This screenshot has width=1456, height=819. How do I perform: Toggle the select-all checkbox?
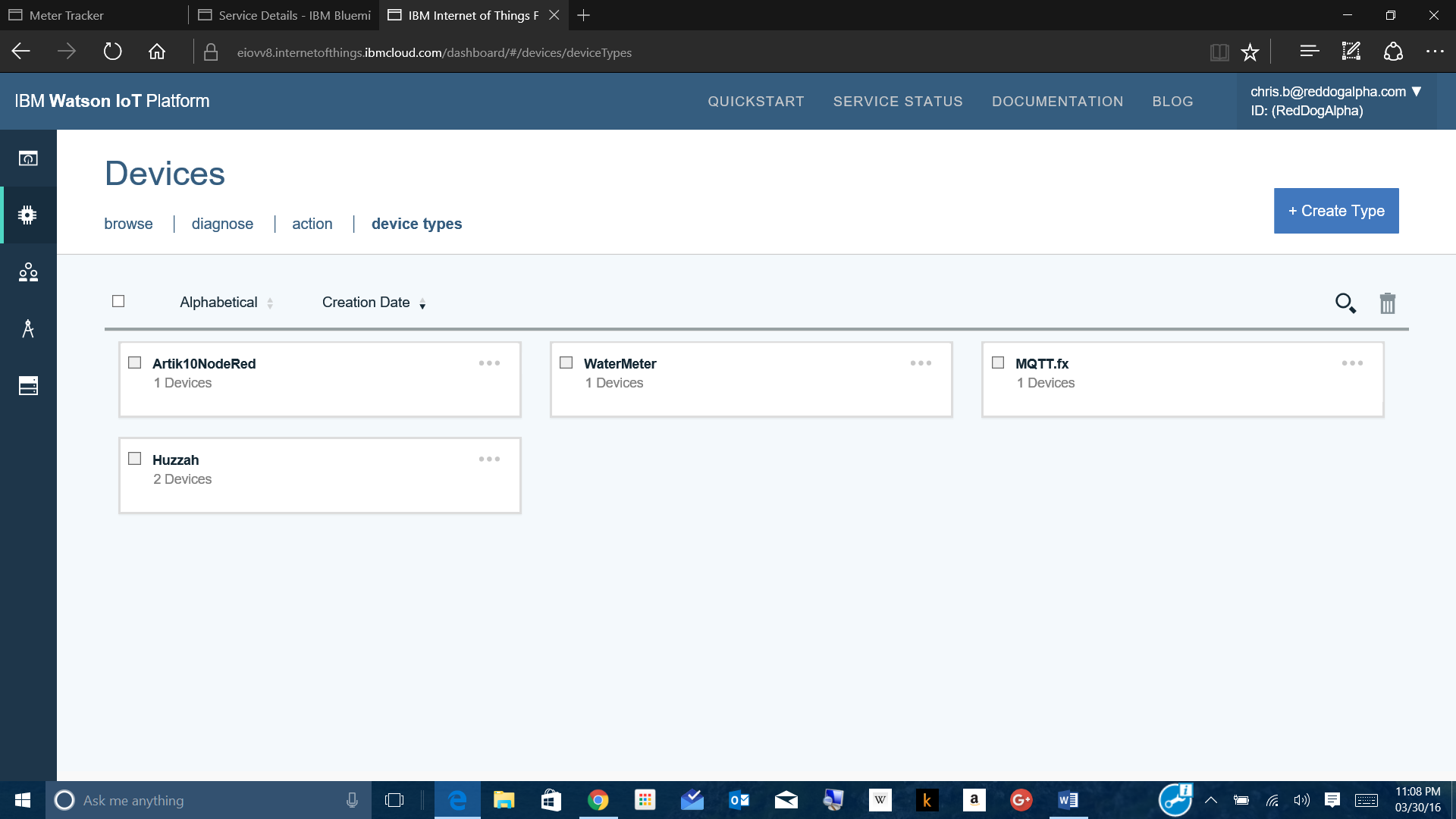[x=118, y=301]
